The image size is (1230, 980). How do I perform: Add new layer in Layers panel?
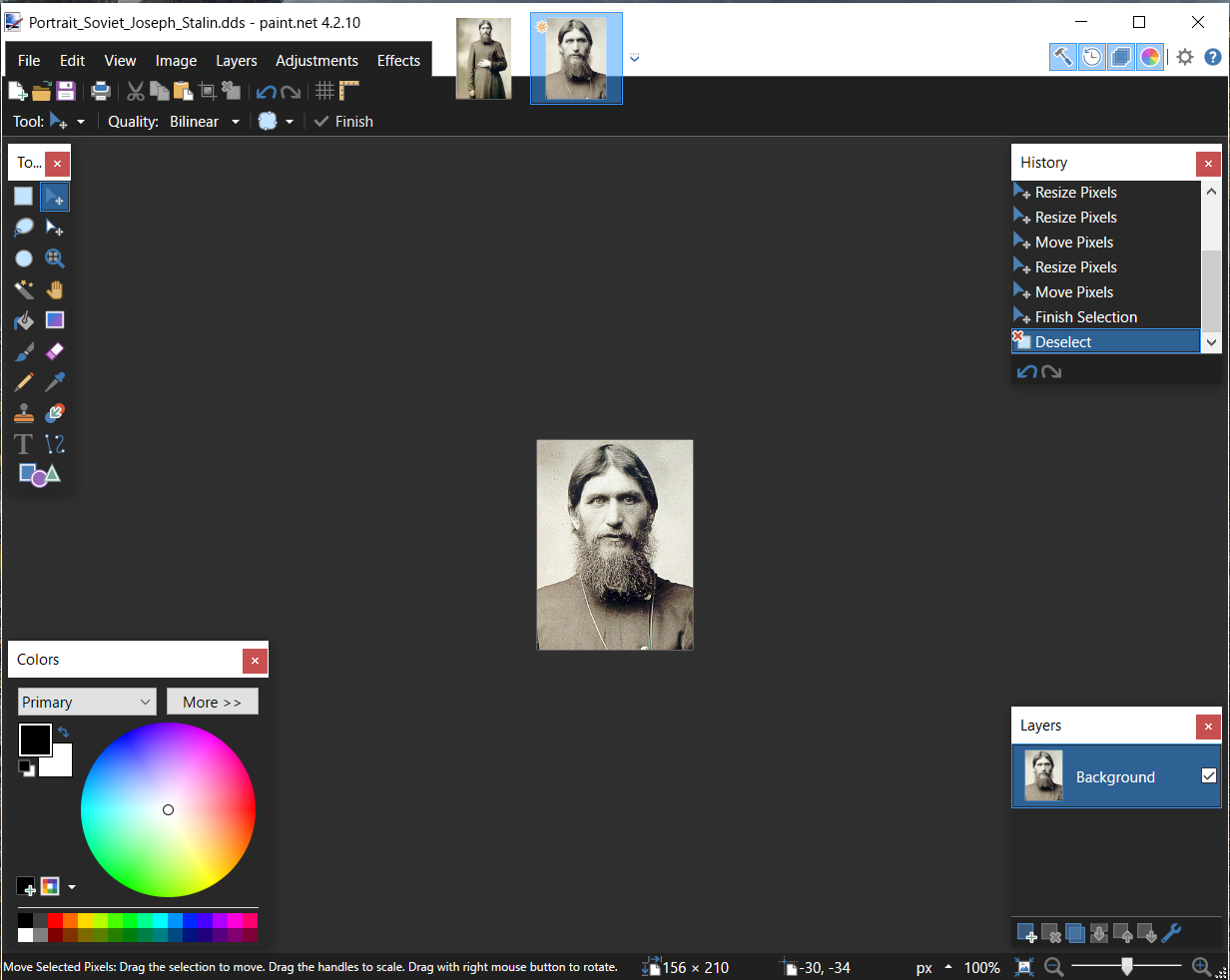[x=1027, y=934]
